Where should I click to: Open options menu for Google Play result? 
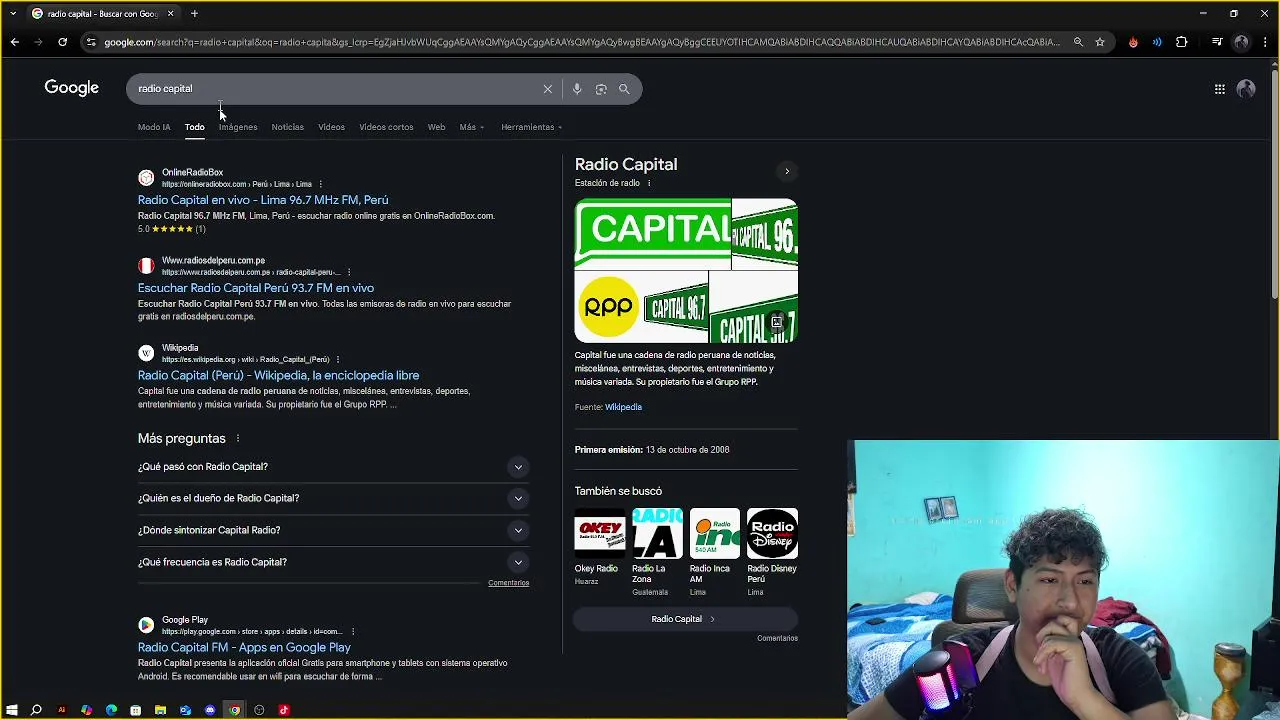click(352, 631)
